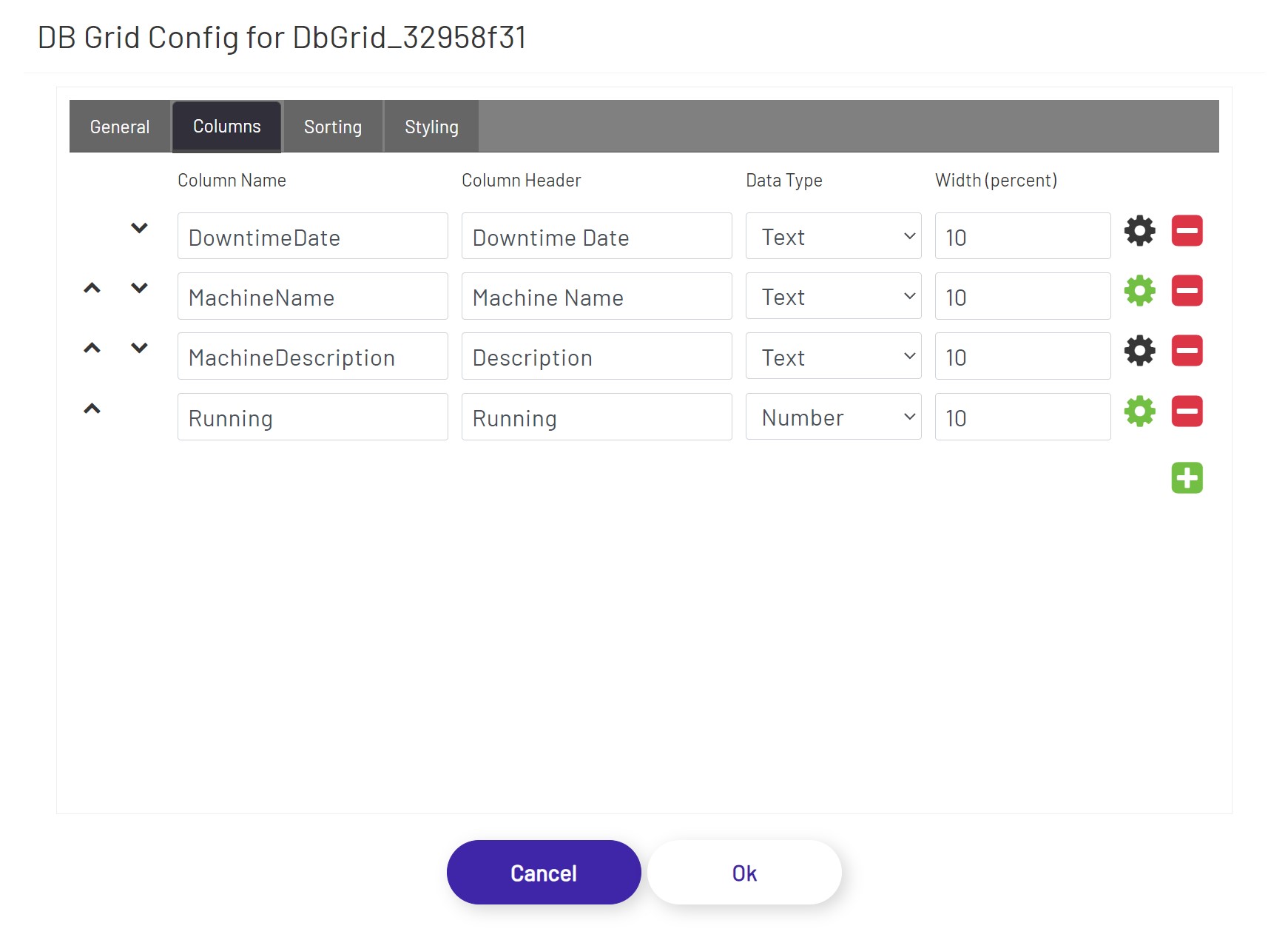
Task: Remove the DowntimeDate column
Action: click(1186, 230)
